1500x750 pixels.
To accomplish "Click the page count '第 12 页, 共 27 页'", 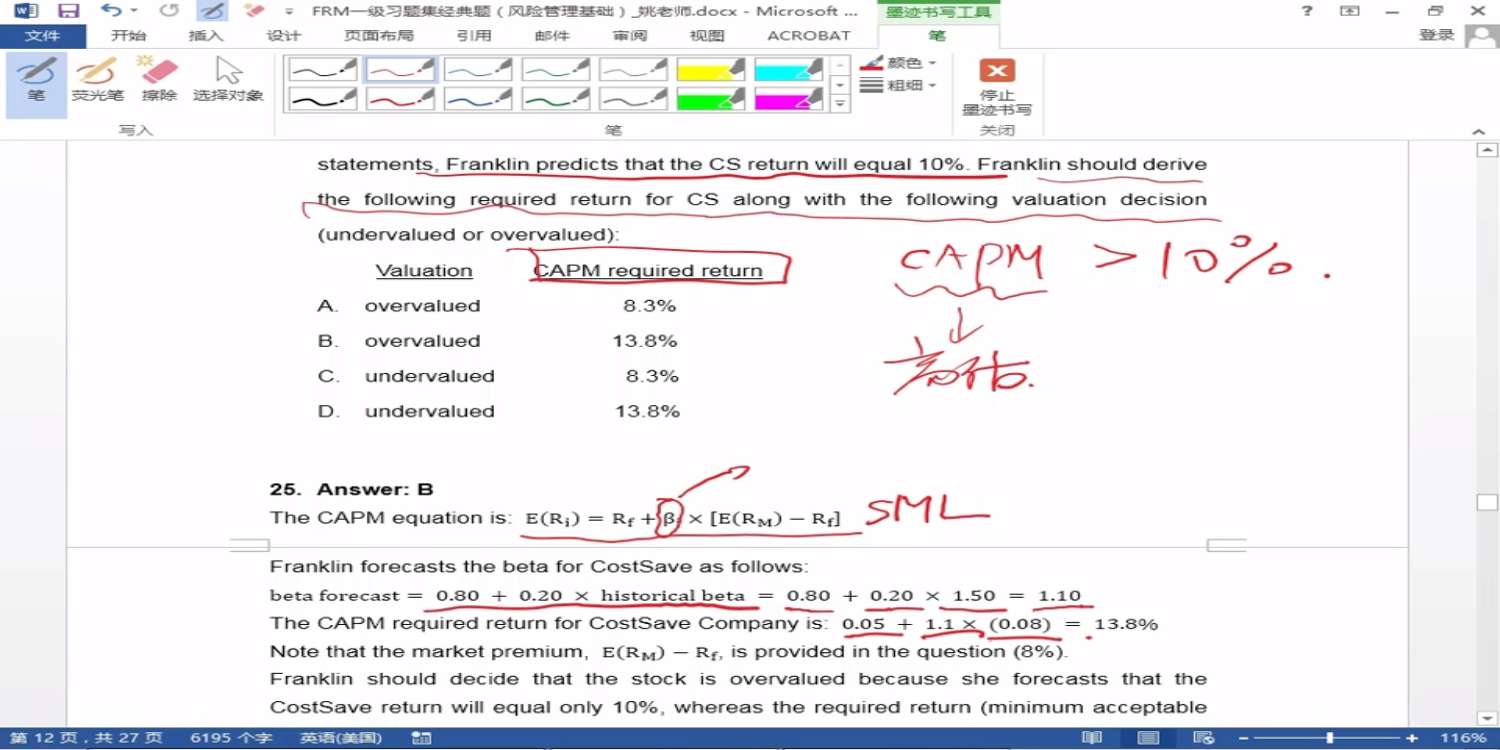I will coord(86,738).
